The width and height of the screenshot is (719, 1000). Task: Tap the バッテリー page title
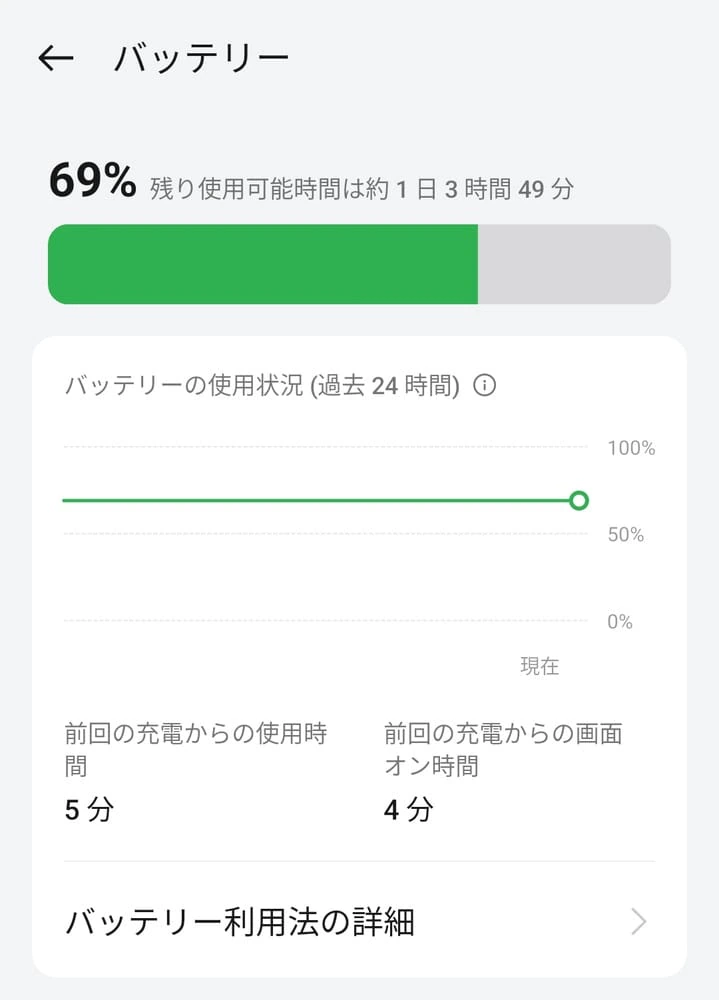pyautogui.click(x=201, y=58)
